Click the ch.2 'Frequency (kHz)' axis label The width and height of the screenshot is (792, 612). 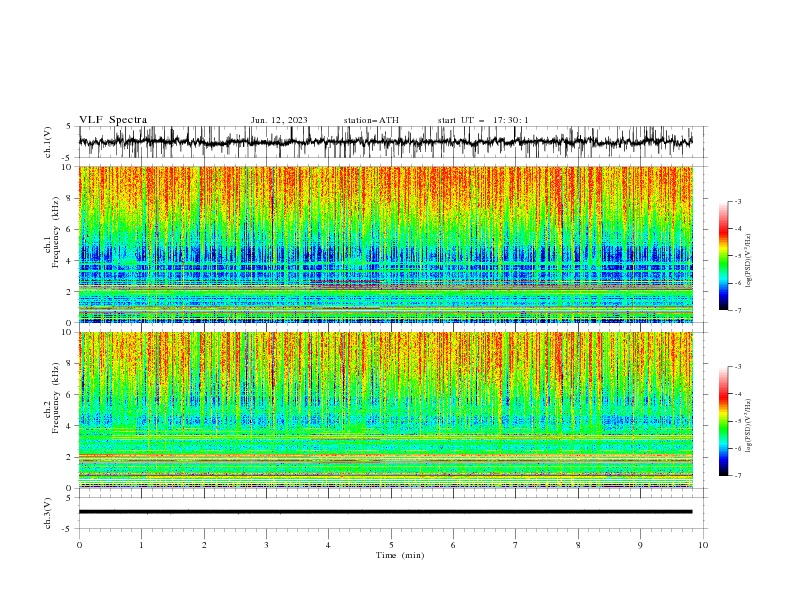coord(56,398)
